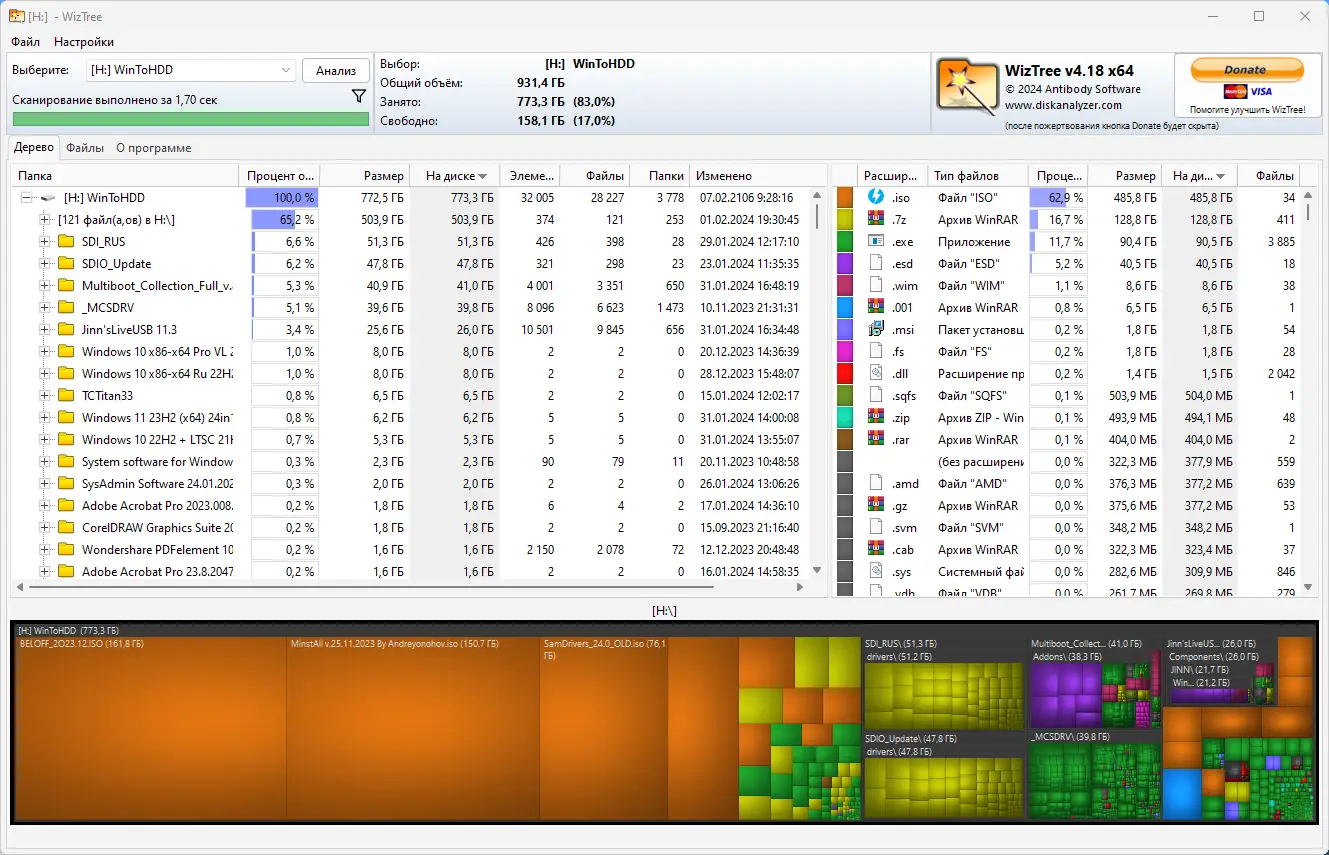1329x855 pixels.
Task: Click the Multiboot_Collection_Full folder icon
Action: pyautogui.click(x=66, y=286)
